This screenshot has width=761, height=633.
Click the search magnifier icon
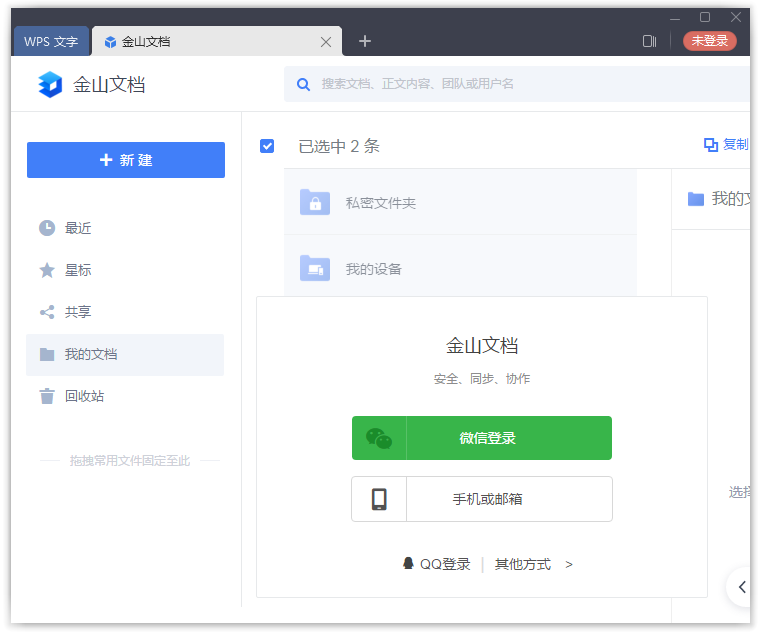point(303,84)
